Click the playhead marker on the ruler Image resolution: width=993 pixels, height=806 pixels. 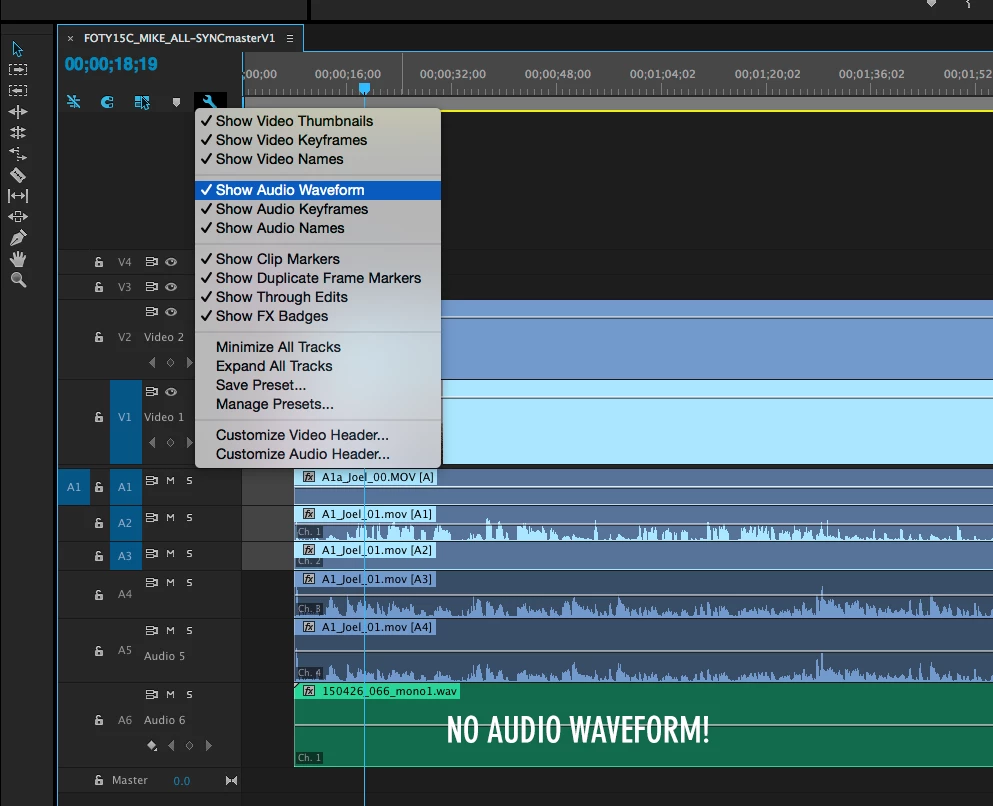click(x=364, y=88)
